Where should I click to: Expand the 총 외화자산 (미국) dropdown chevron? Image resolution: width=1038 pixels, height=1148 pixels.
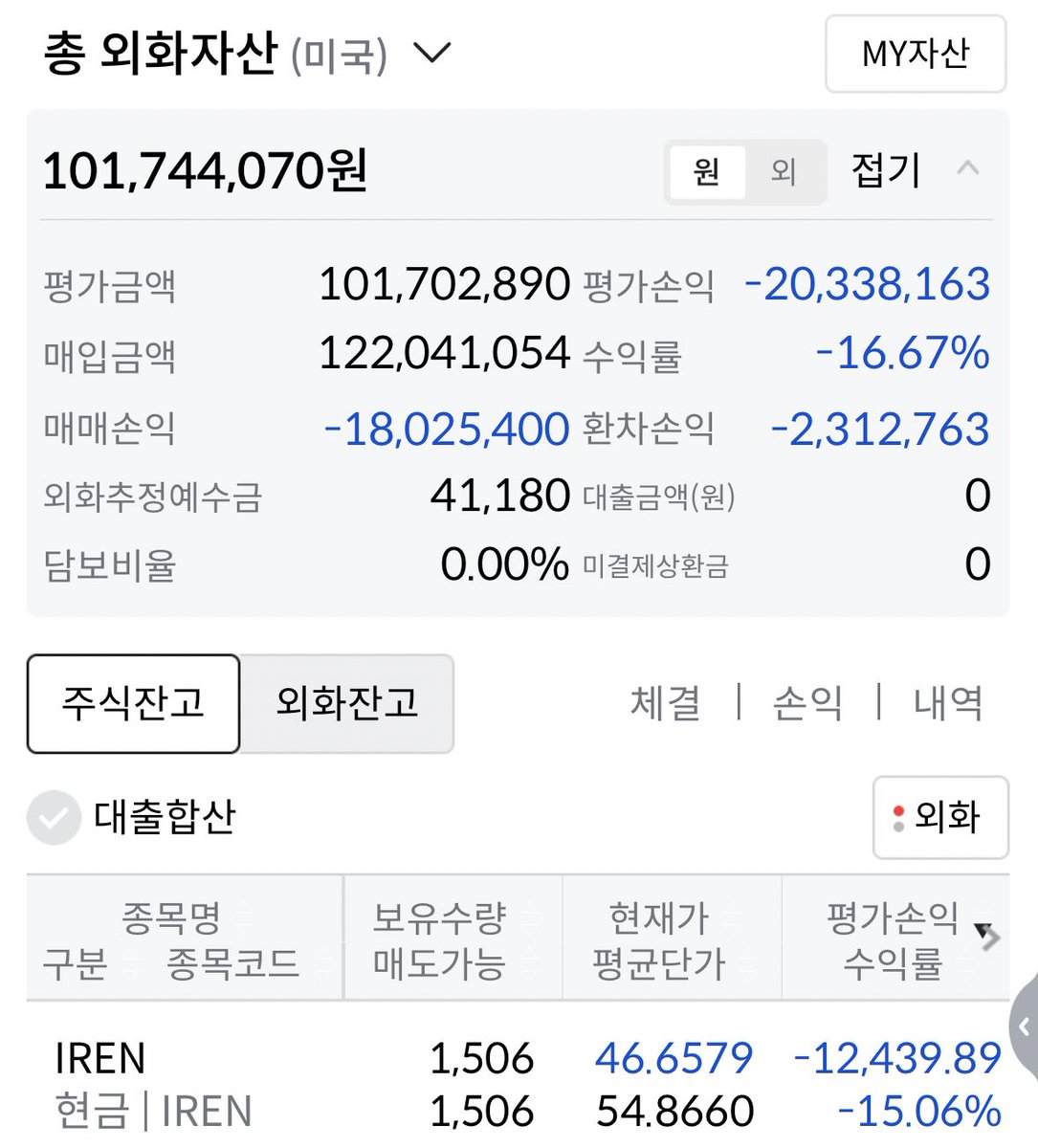click(431, 53)
